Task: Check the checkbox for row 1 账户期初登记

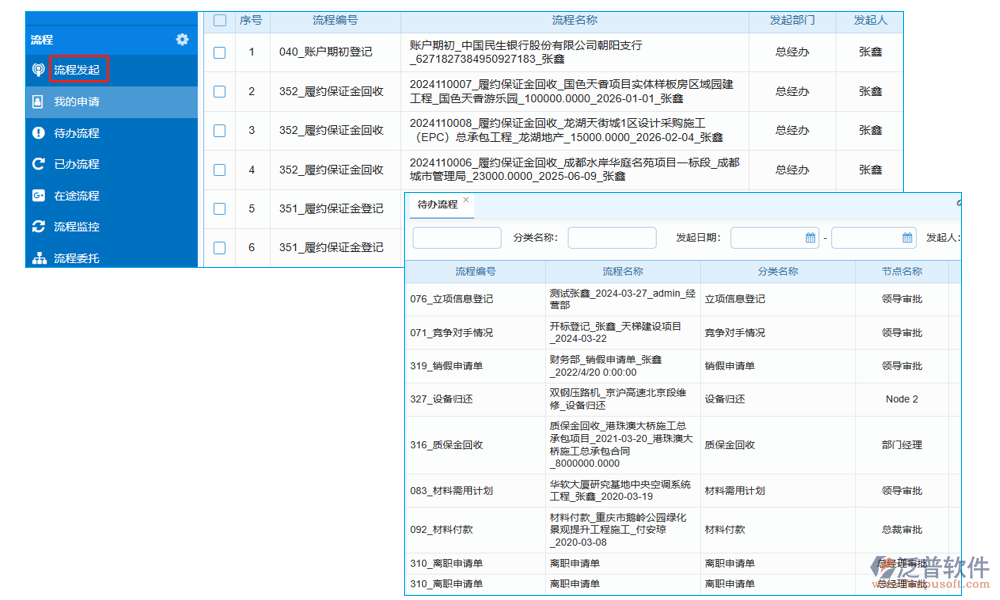Action: point(219,51)
